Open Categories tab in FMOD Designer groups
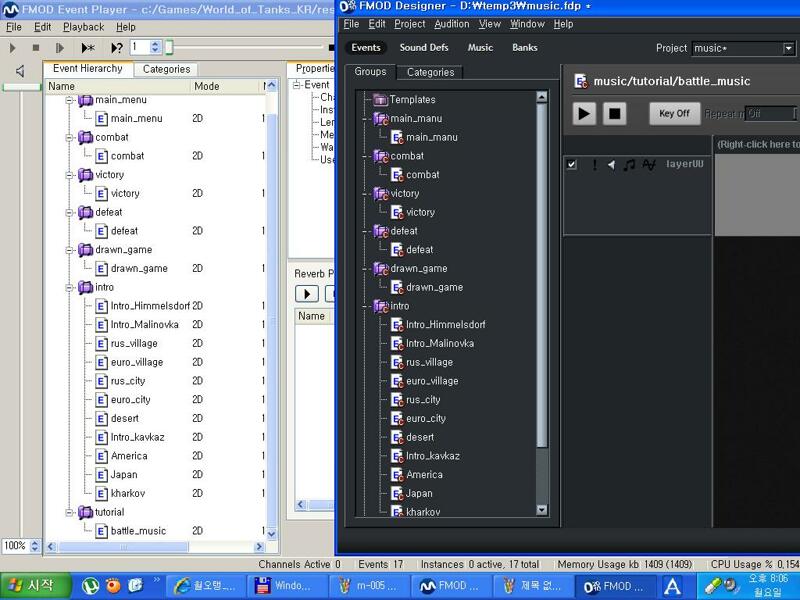Viewport: 800px width, 600px height. click(x=430, y=72)
